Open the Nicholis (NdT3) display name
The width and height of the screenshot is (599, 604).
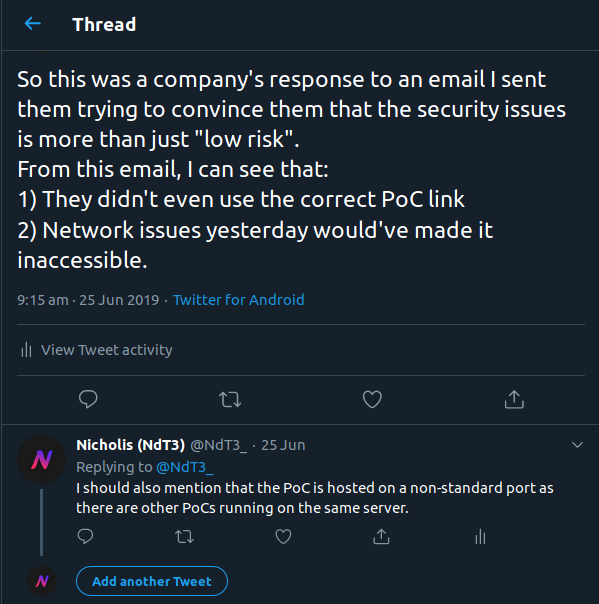pos(131,445)
